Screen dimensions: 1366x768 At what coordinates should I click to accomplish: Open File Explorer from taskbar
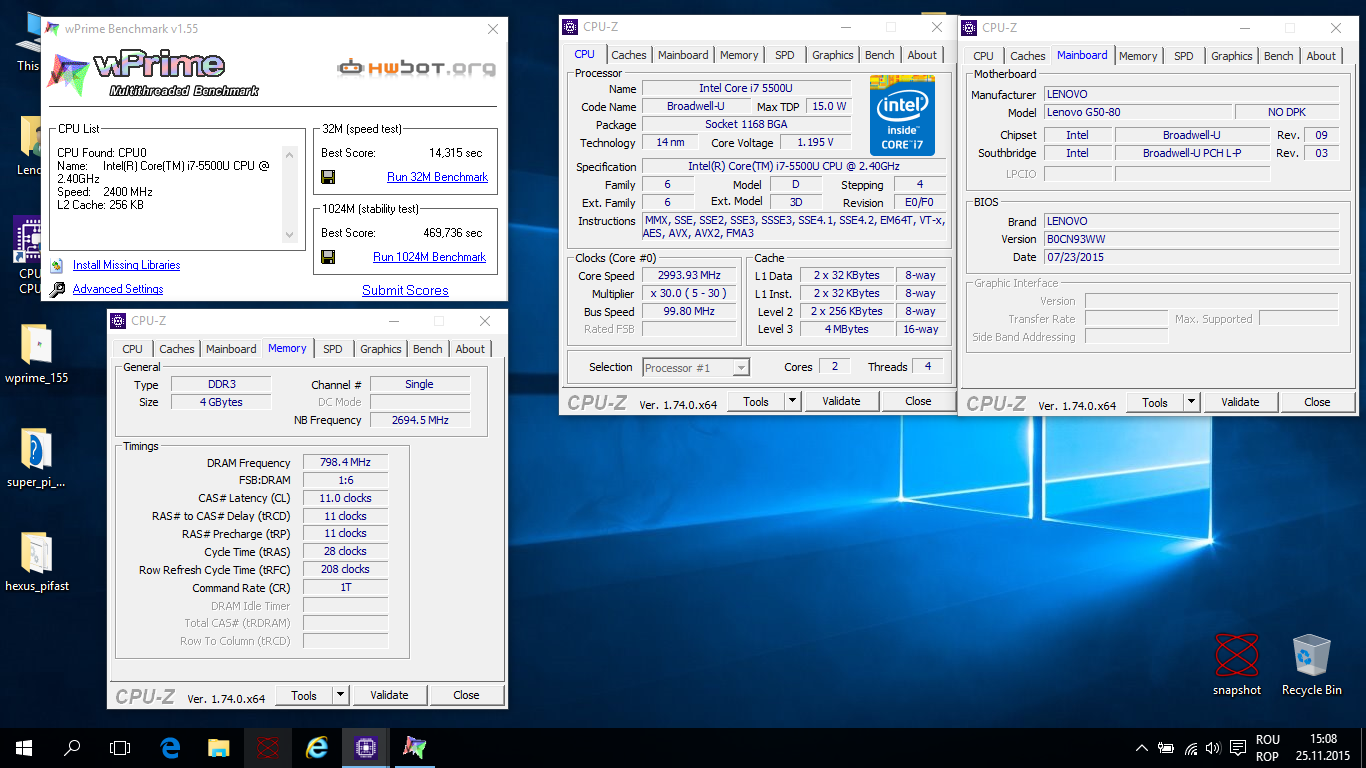(x=218, y=748)
